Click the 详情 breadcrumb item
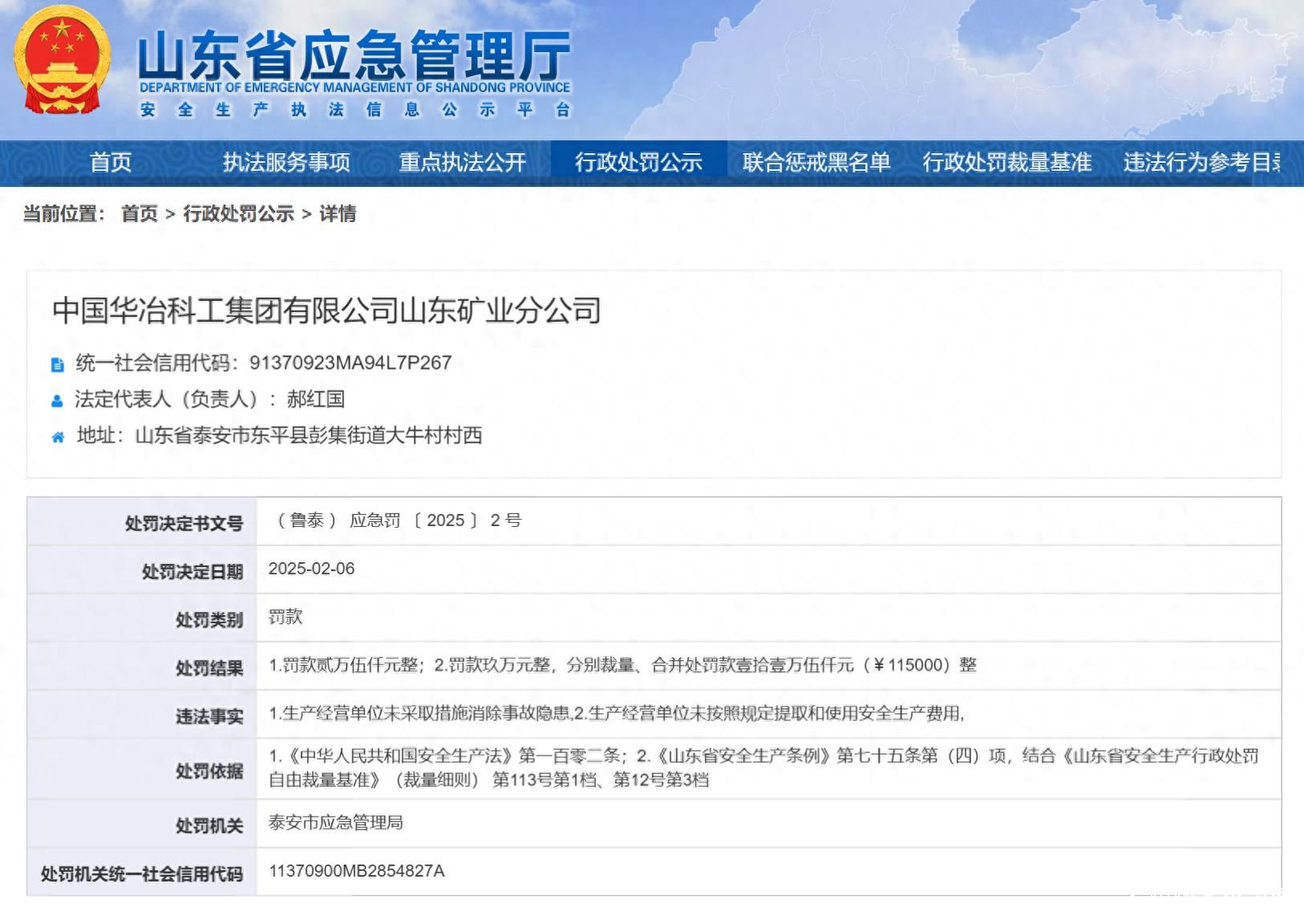This screenshot has width=1304, height=924. pyautogui.click(x=338, y=213)
